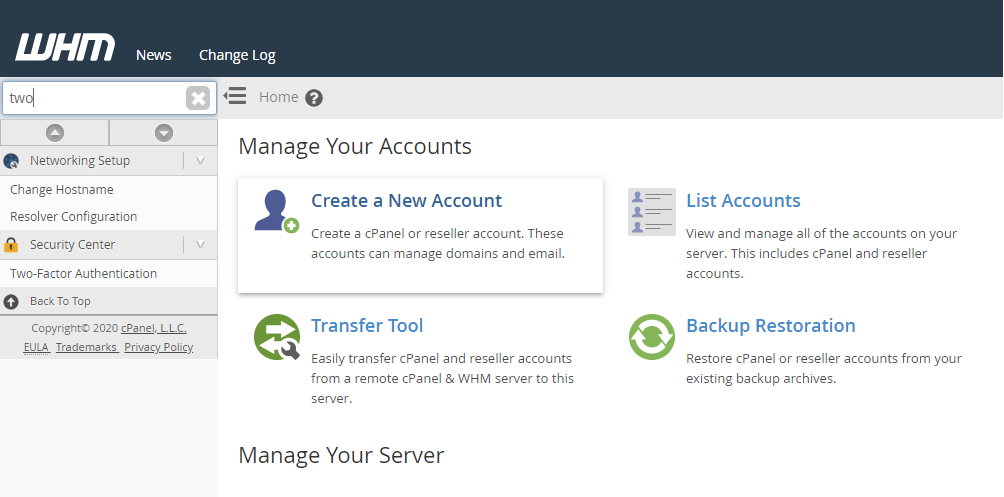Open the News menu item
Viewport: 1004px width, 497px height.
click(154, 55)
